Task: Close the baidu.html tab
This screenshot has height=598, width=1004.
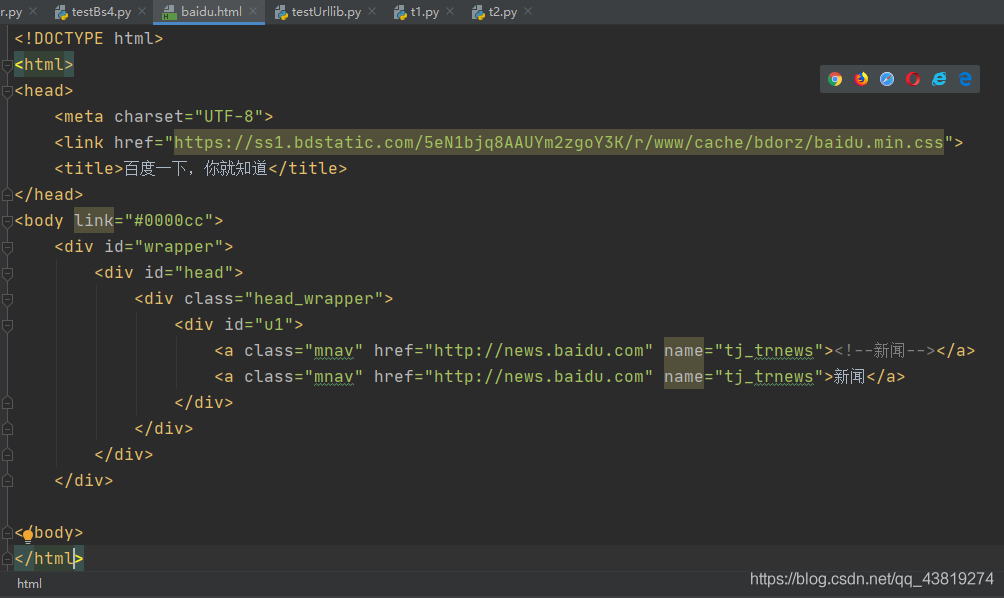Action: (x=253, y=12)
